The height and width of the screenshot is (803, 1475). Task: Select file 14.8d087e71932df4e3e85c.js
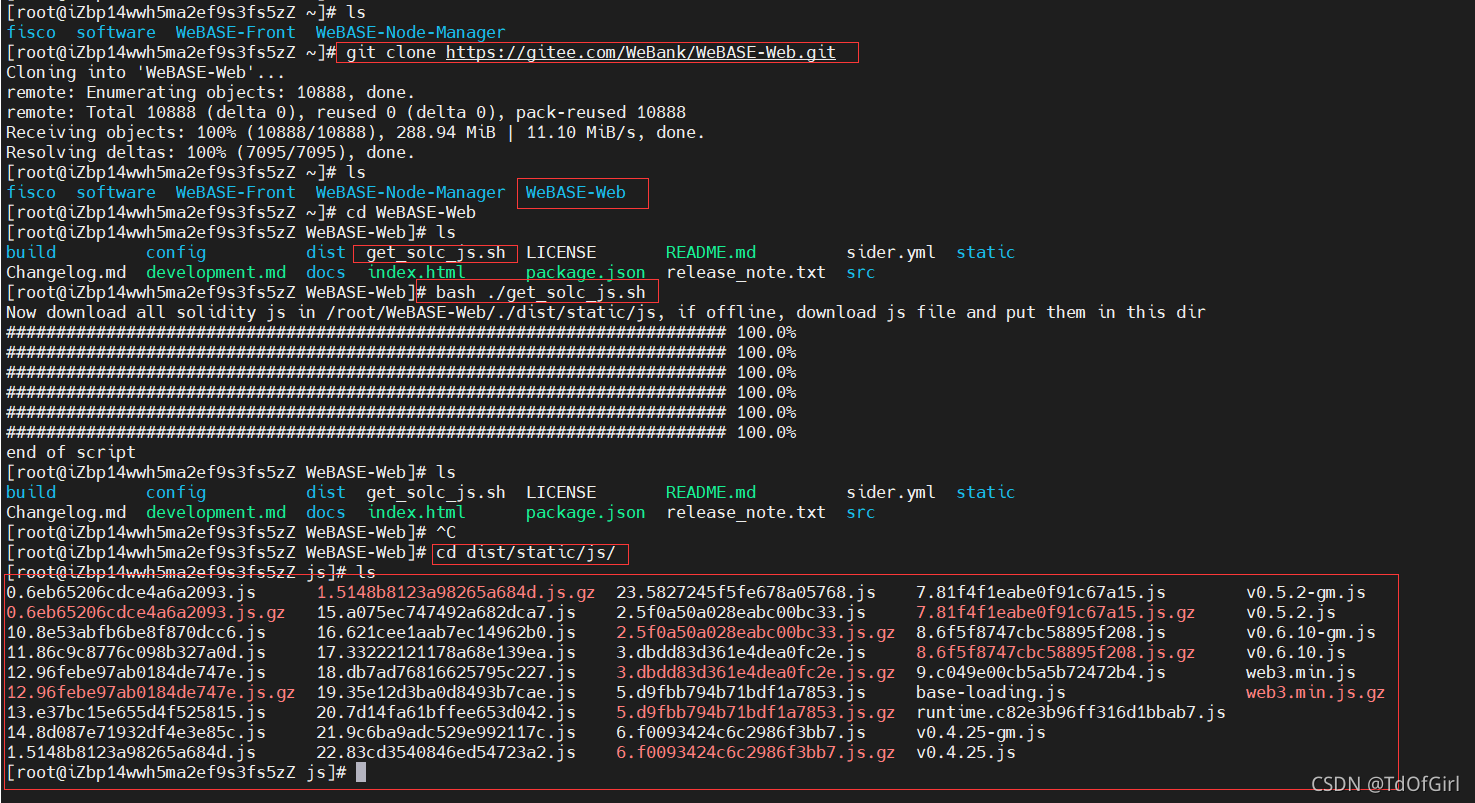tap(136, 732)
